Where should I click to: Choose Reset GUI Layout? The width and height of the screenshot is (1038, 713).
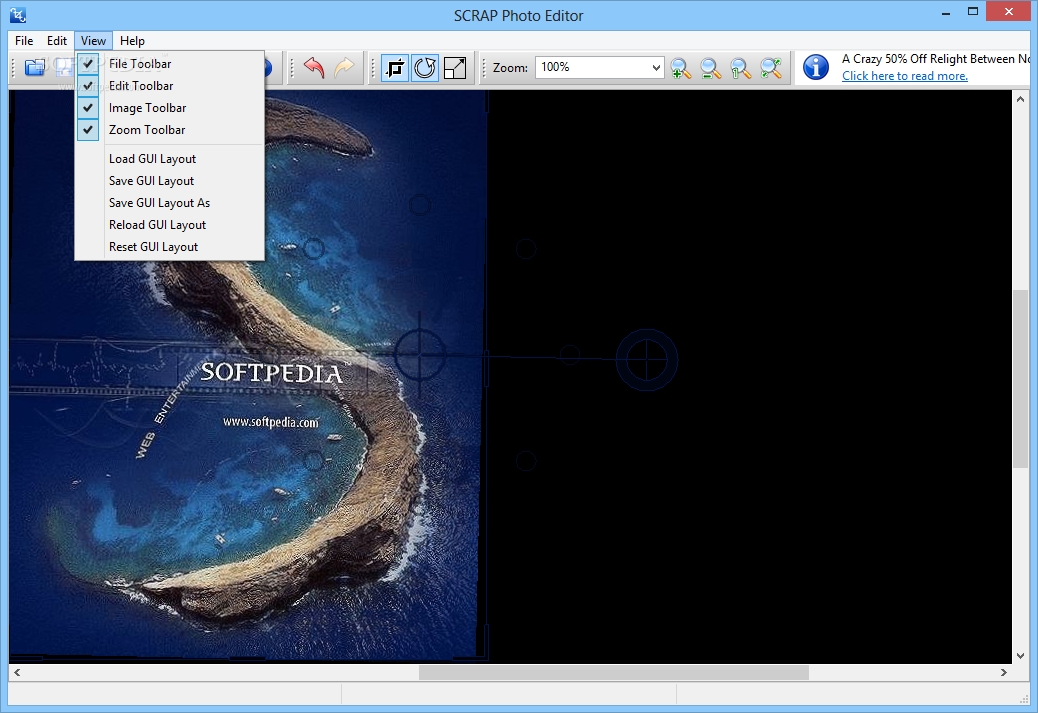(x=169, y=246)
